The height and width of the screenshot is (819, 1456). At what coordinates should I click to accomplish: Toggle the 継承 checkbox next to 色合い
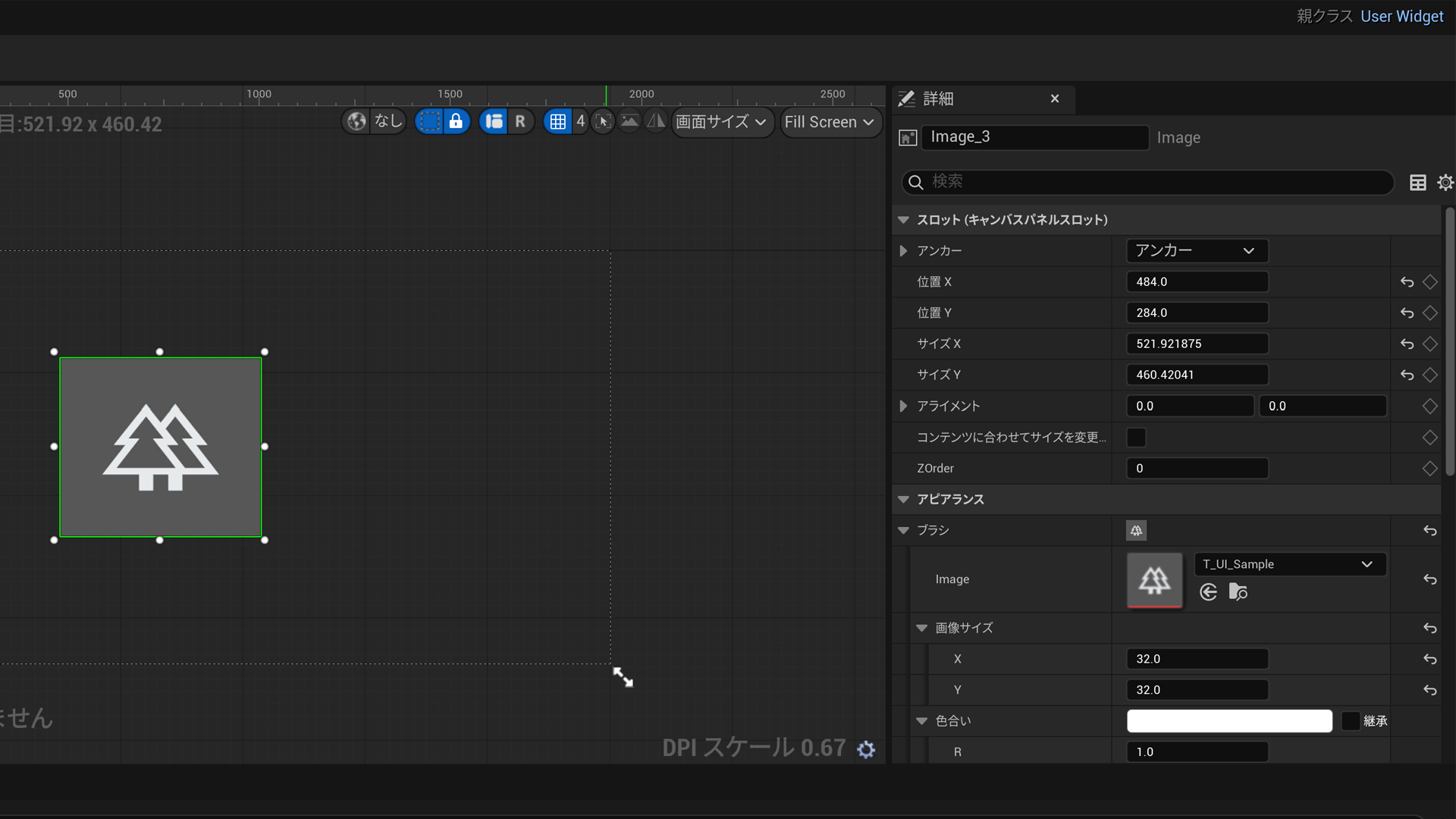click(x=1349, y=720)
